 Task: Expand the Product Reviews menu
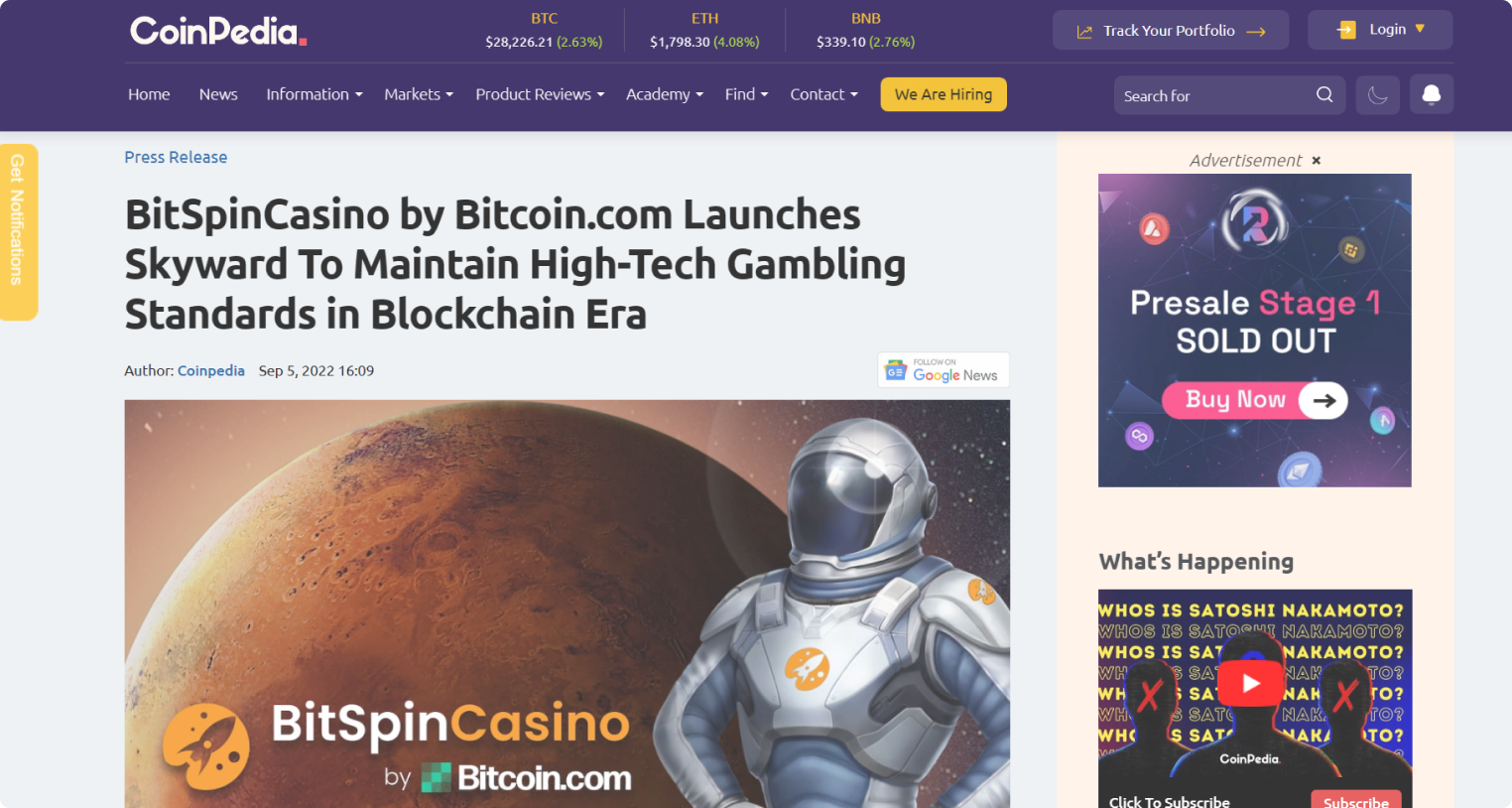(540, 94)
